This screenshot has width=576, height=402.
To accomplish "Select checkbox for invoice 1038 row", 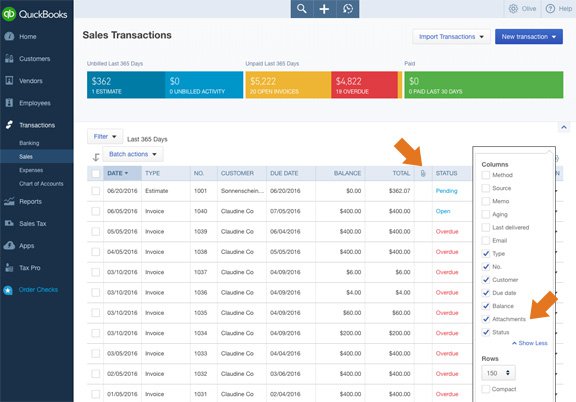I will pos(96,252).
